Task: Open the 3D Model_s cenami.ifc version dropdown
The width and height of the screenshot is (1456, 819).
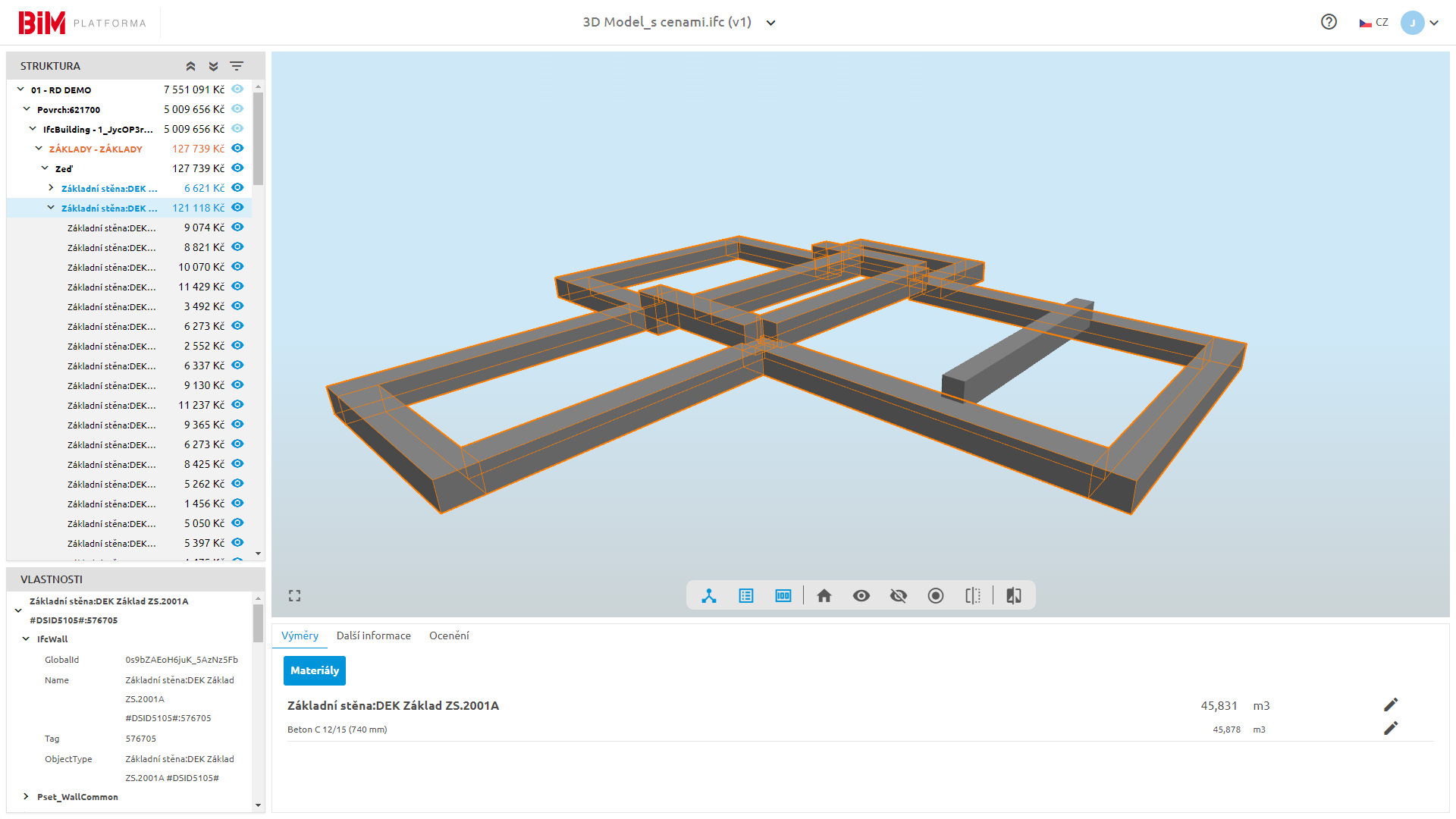Action: (771, 23)
